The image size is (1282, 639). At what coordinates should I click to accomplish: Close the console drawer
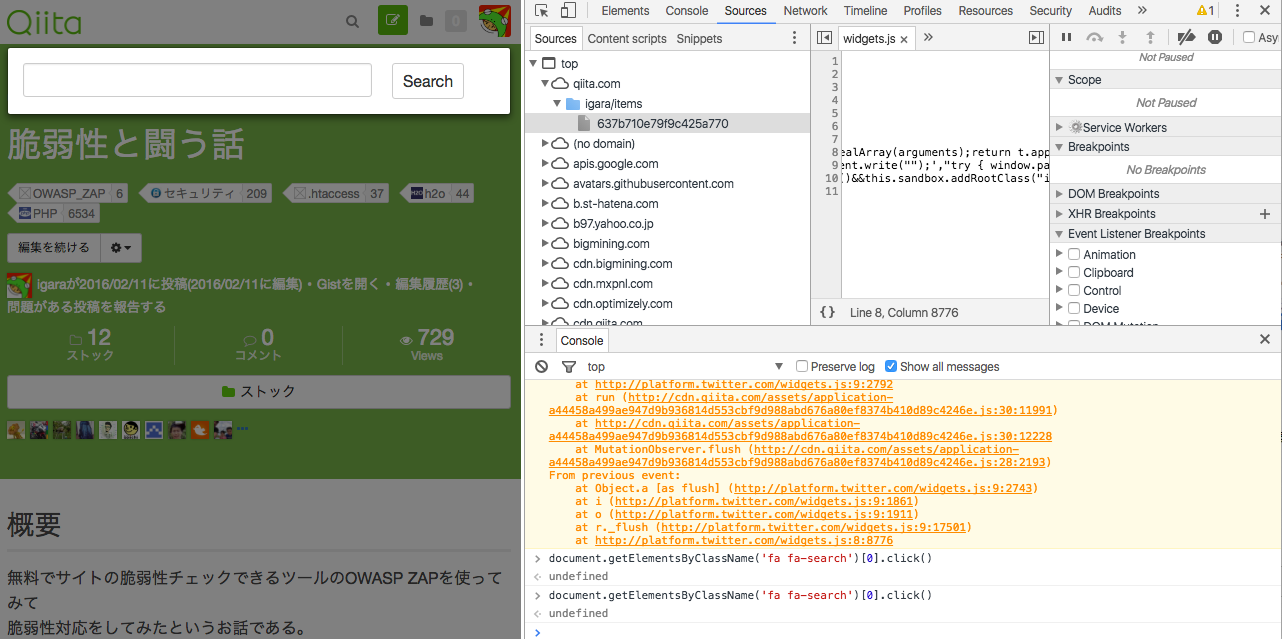1265,340
